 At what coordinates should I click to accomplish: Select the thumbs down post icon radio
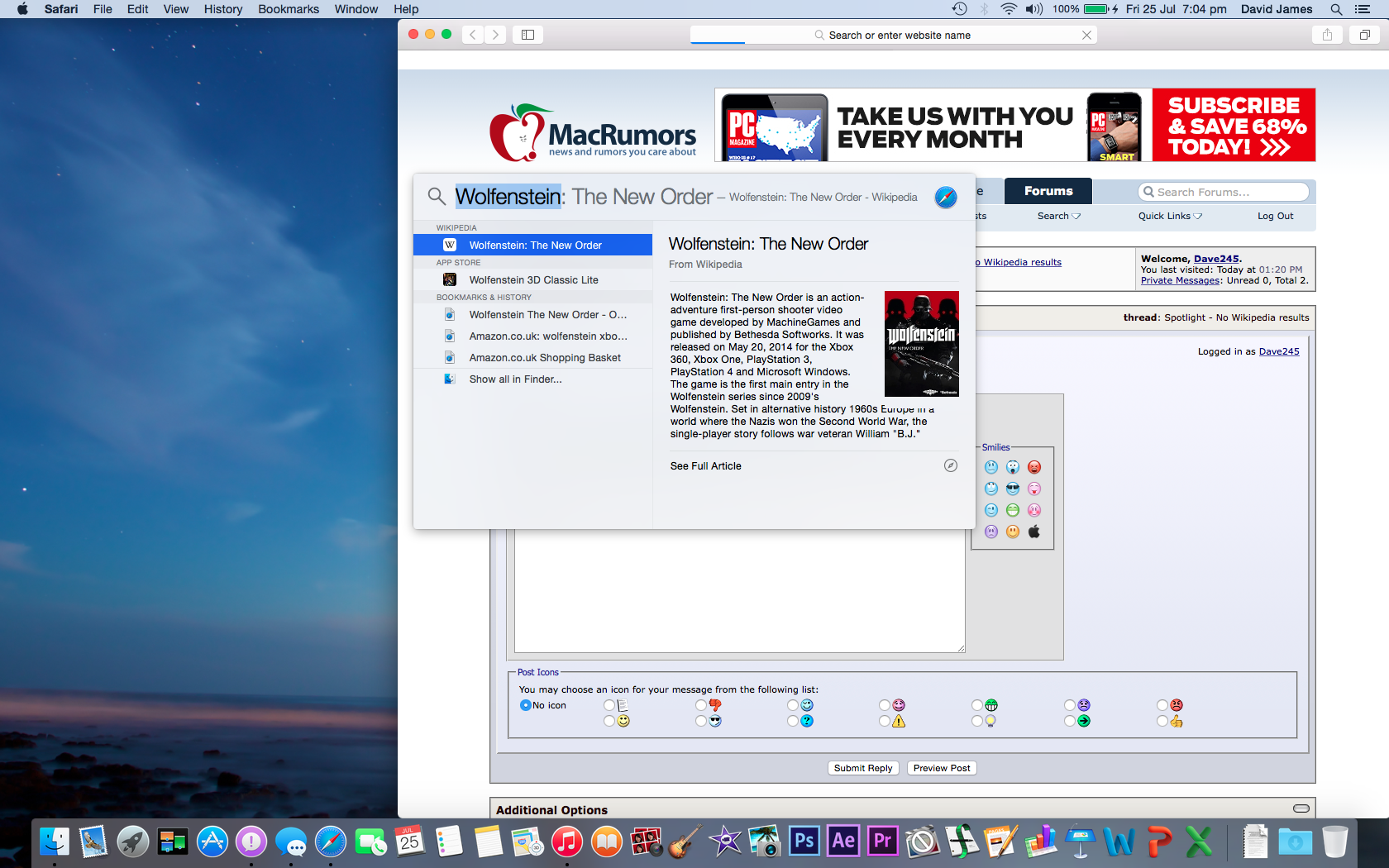tap(701, 705)
